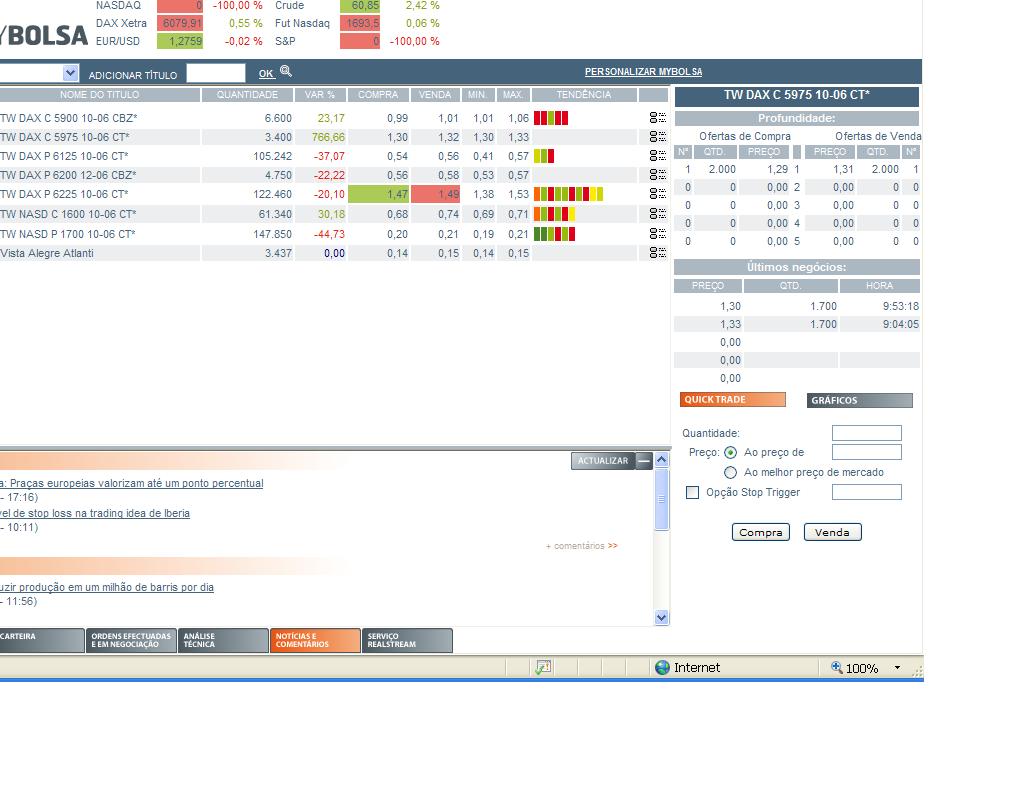Select the TW DAX P 6225 10-06 CT* row name

coord(65,194)
